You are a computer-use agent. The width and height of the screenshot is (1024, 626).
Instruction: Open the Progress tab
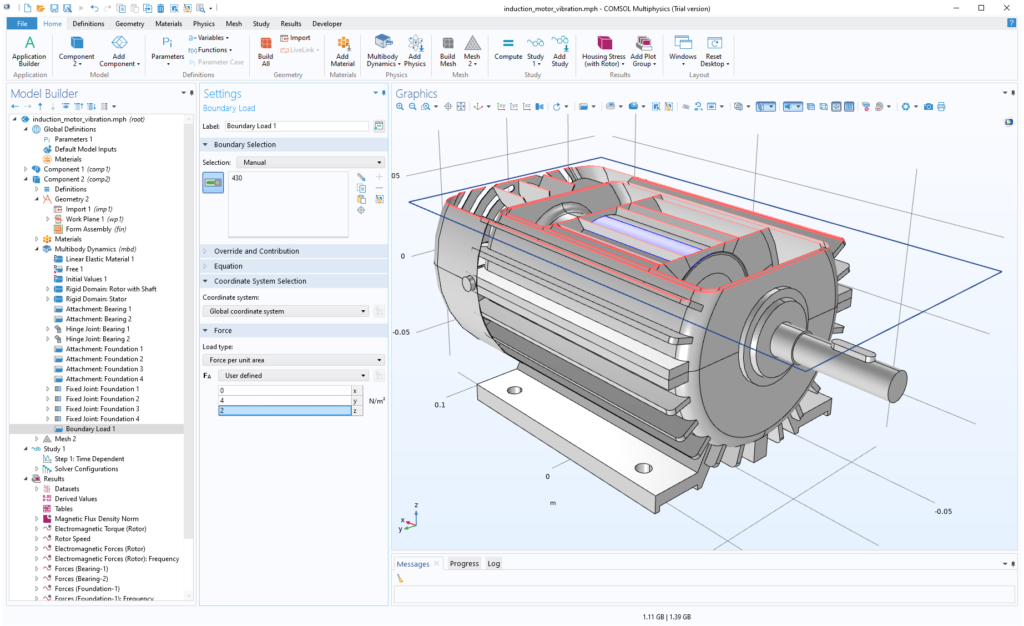(464, 563)
